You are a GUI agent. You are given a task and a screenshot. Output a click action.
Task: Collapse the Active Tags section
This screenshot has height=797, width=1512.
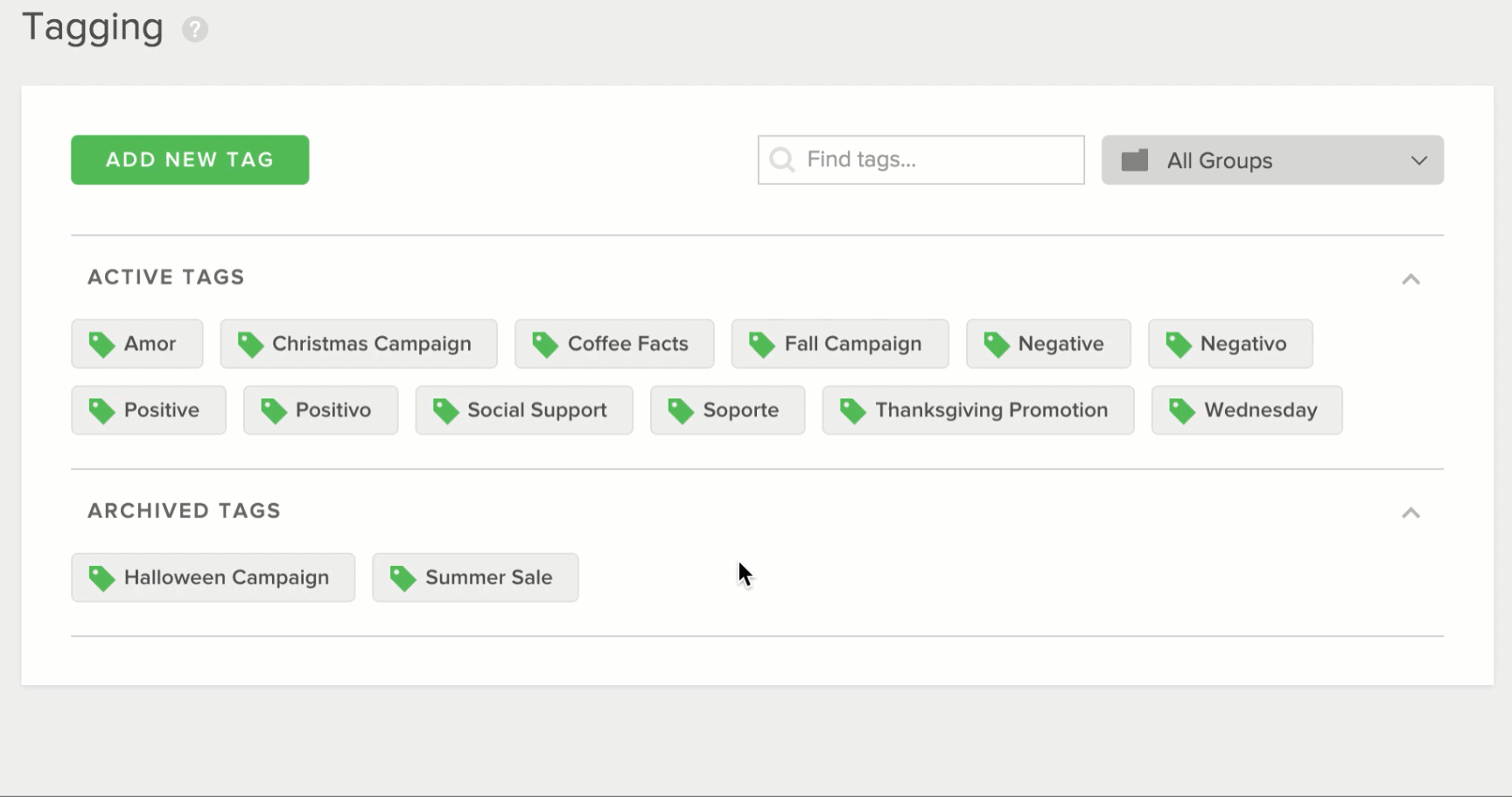(x=1410, y=279)
